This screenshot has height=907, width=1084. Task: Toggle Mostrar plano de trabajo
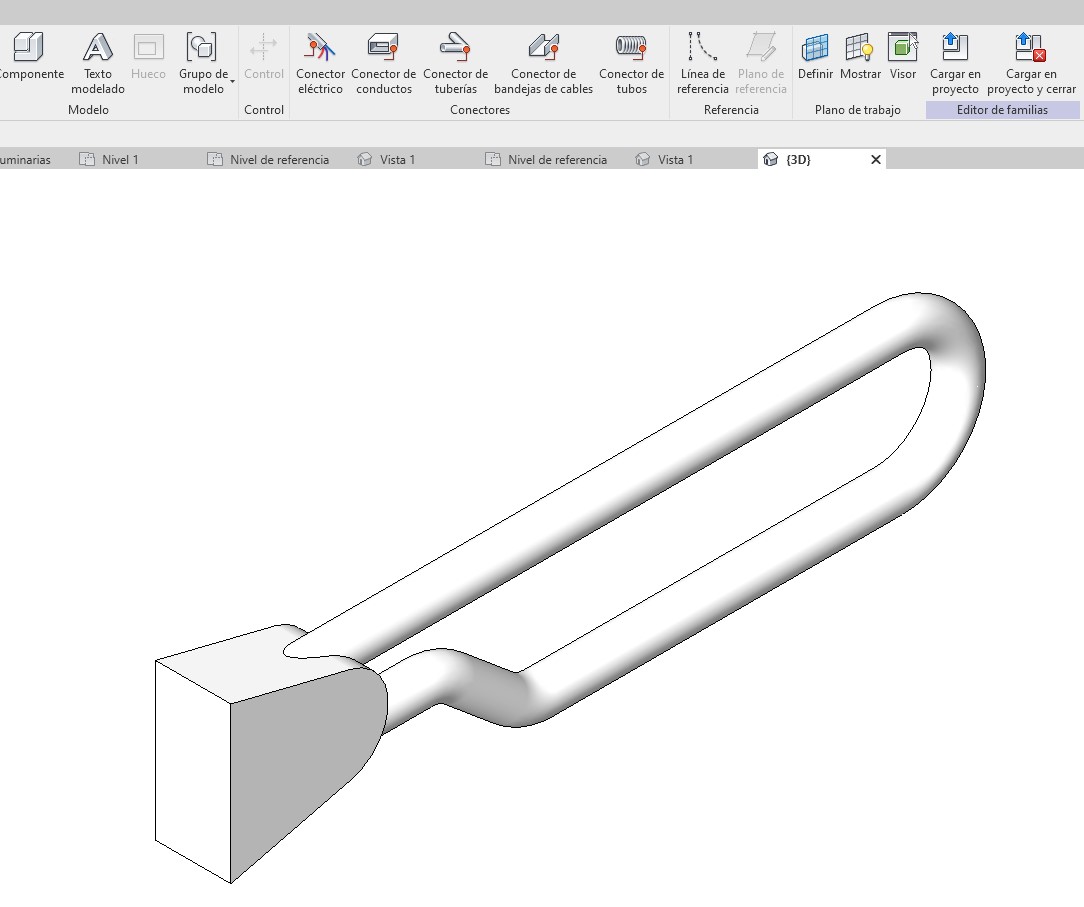pos(860,48)
